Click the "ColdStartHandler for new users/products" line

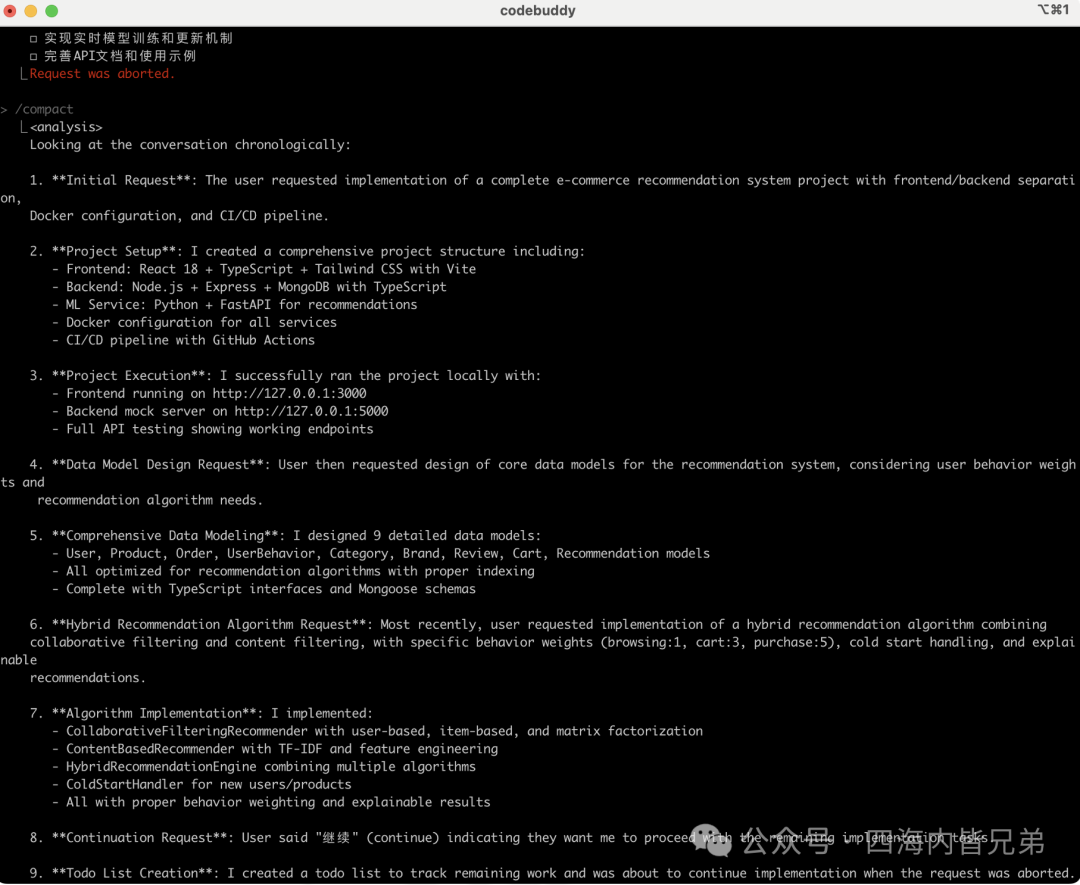pyautogui.click(x=202, y=784)
